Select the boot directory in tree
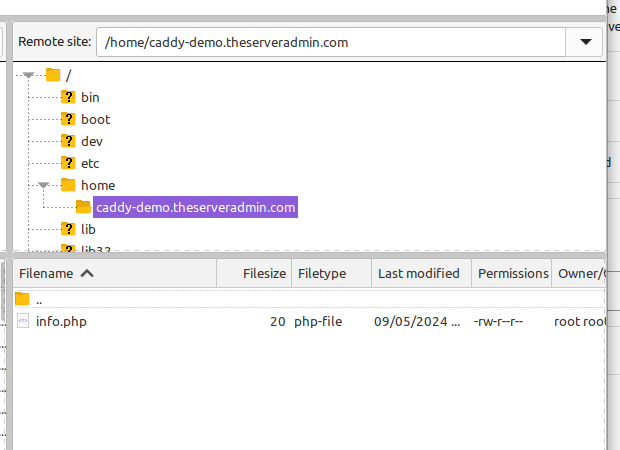This screenshot has height=450, width=620. tap(95, 119)
